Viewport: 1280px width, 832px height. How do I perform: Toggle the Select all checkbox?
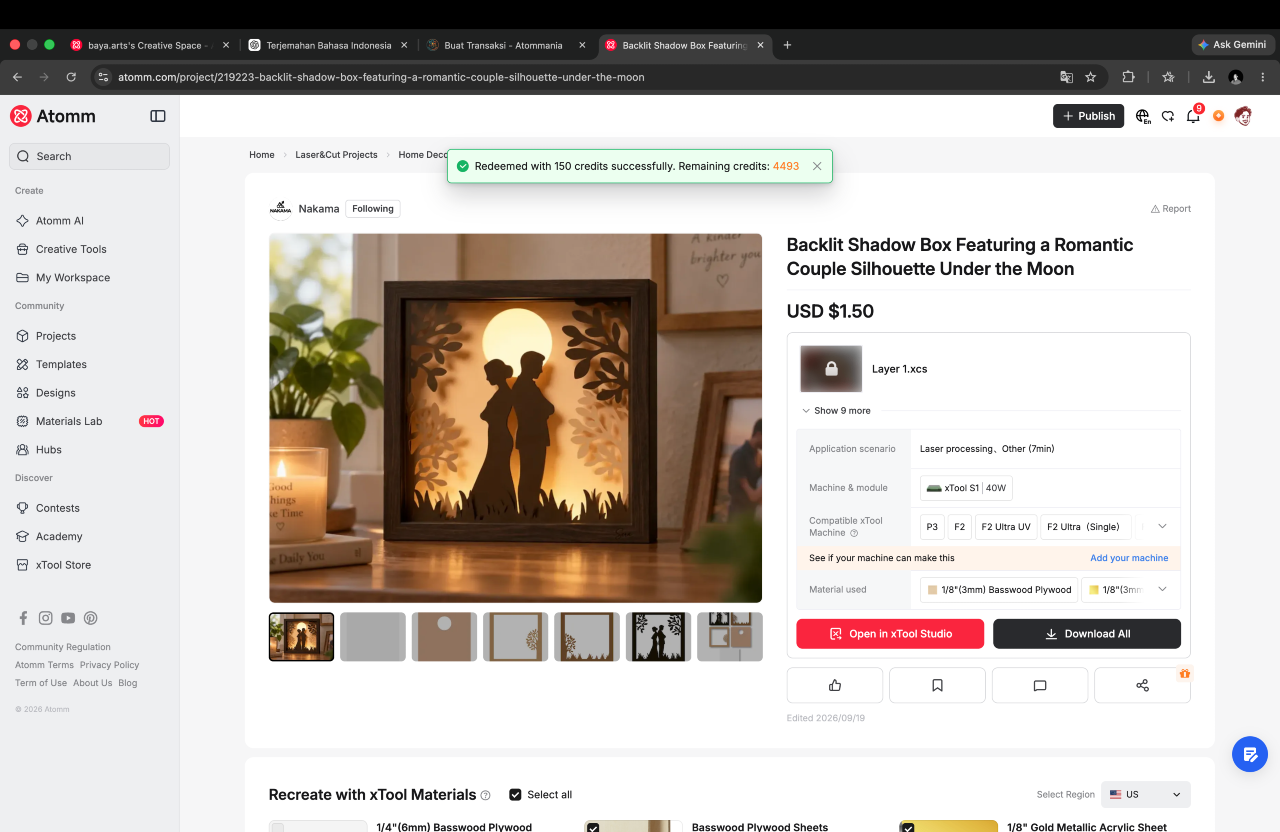pyautogui.click(x=515, y=794)
